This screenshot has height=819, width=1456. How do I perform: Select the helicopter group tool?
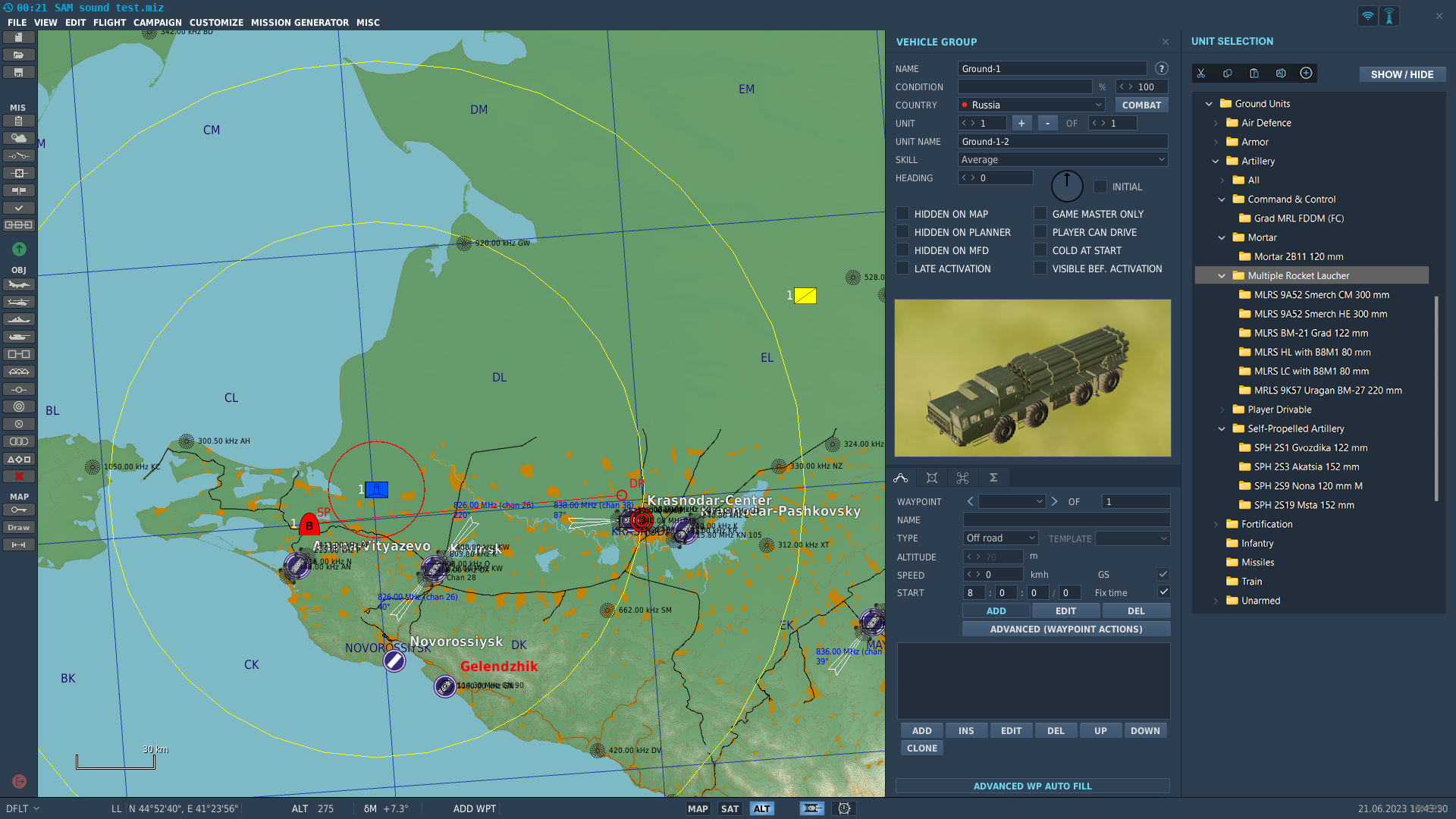(19, 302)
